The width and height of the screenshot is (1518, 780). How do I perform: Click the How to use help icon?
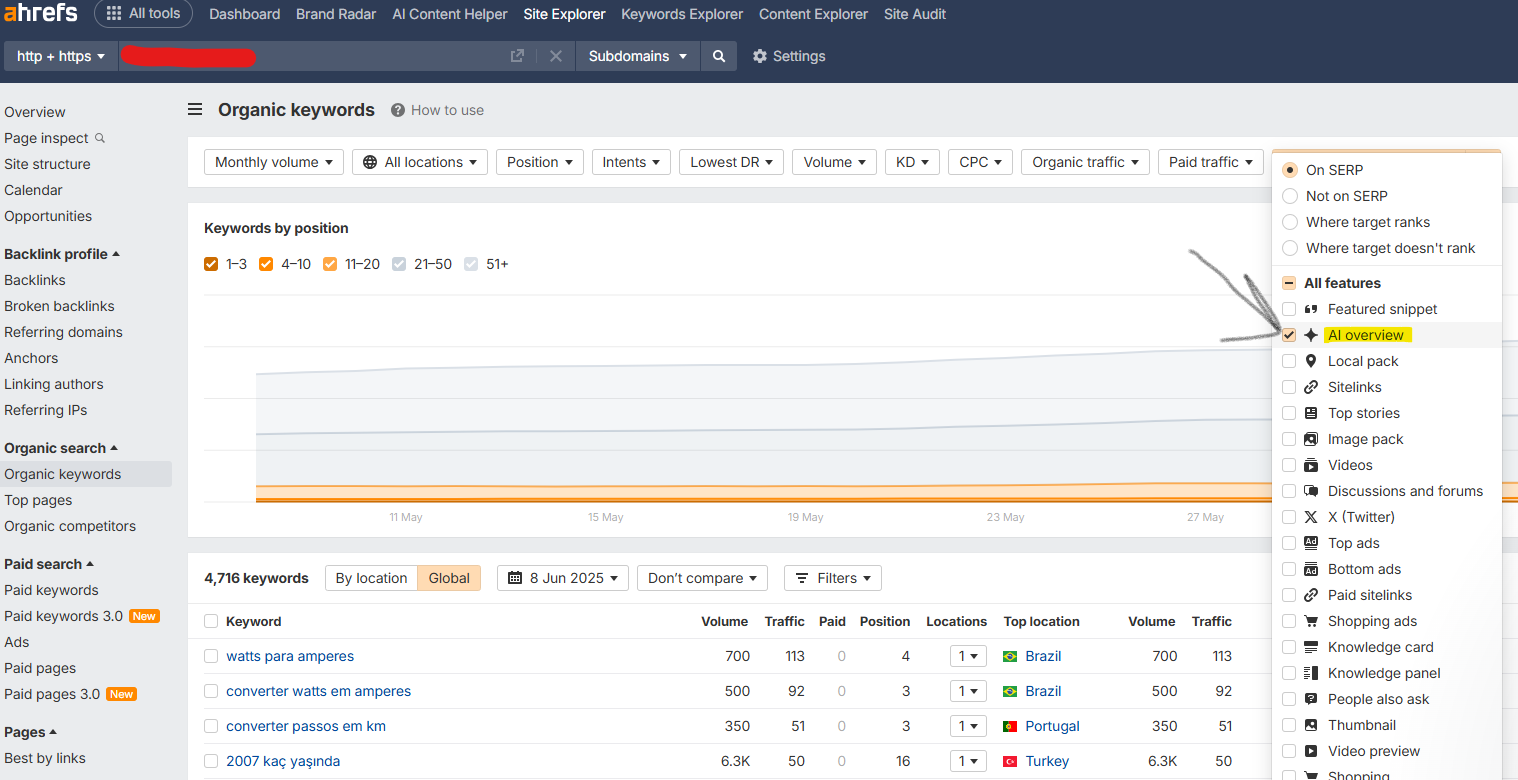click(398, 110)
